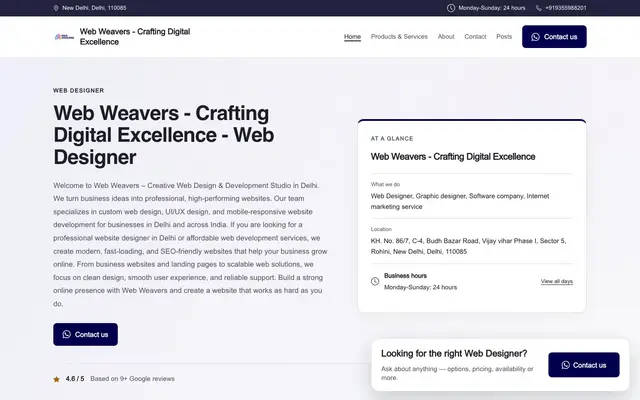Click the location pin icon in top bar
Image resolution: width=640 pixels, height=400 pixels.
[56, 8]
